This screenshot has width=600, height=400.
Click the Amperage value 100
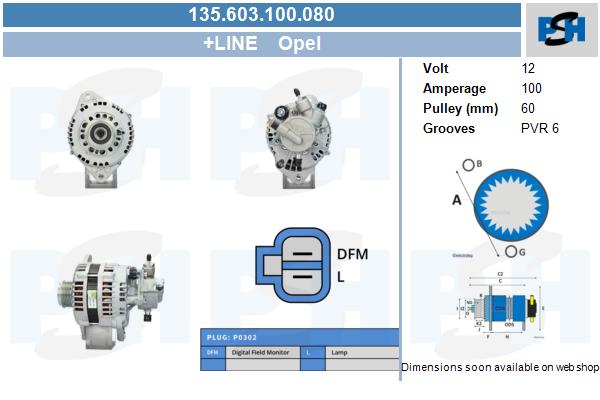coord(532,88)
